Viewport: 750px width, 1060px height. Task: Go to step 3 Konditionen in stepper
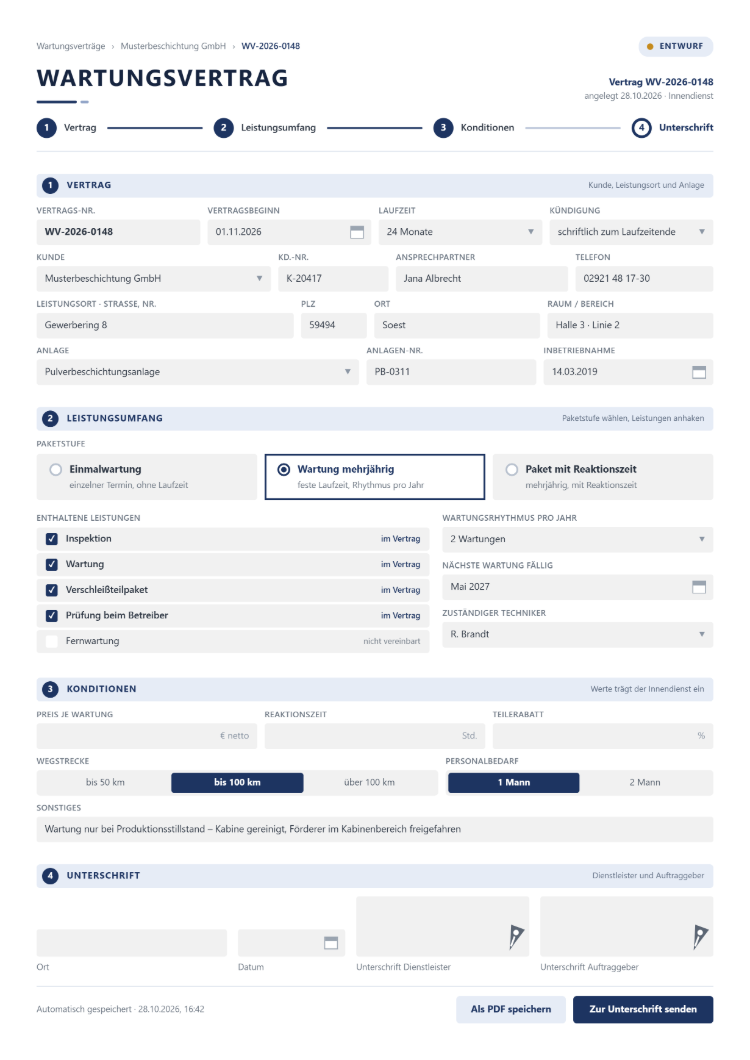[x=473, y=128]
